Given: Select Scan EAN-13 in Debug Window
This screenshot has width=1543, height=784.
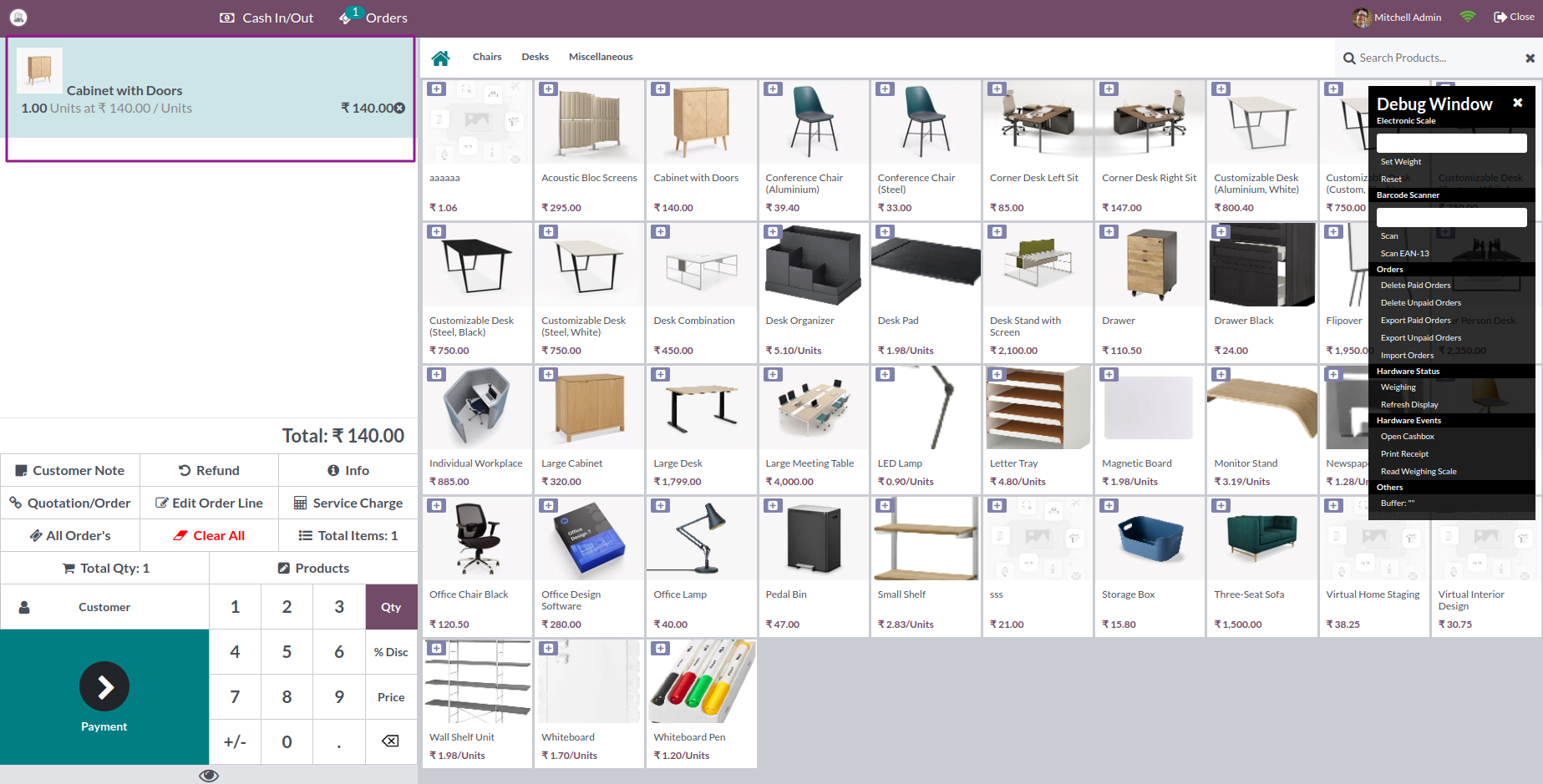Looking at the screenshot, I should point(1404,253).
